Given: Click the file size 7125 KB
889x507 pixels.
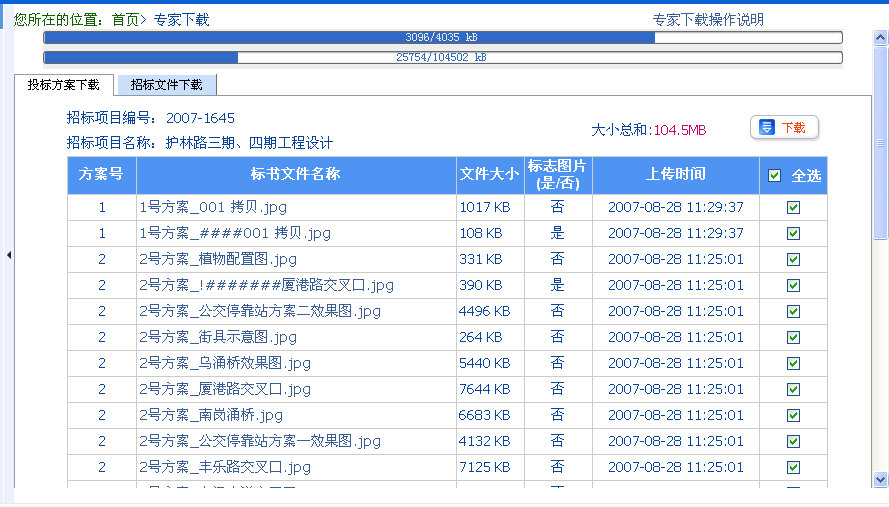Looking at the screenshot, I should [x=485, y=468].
